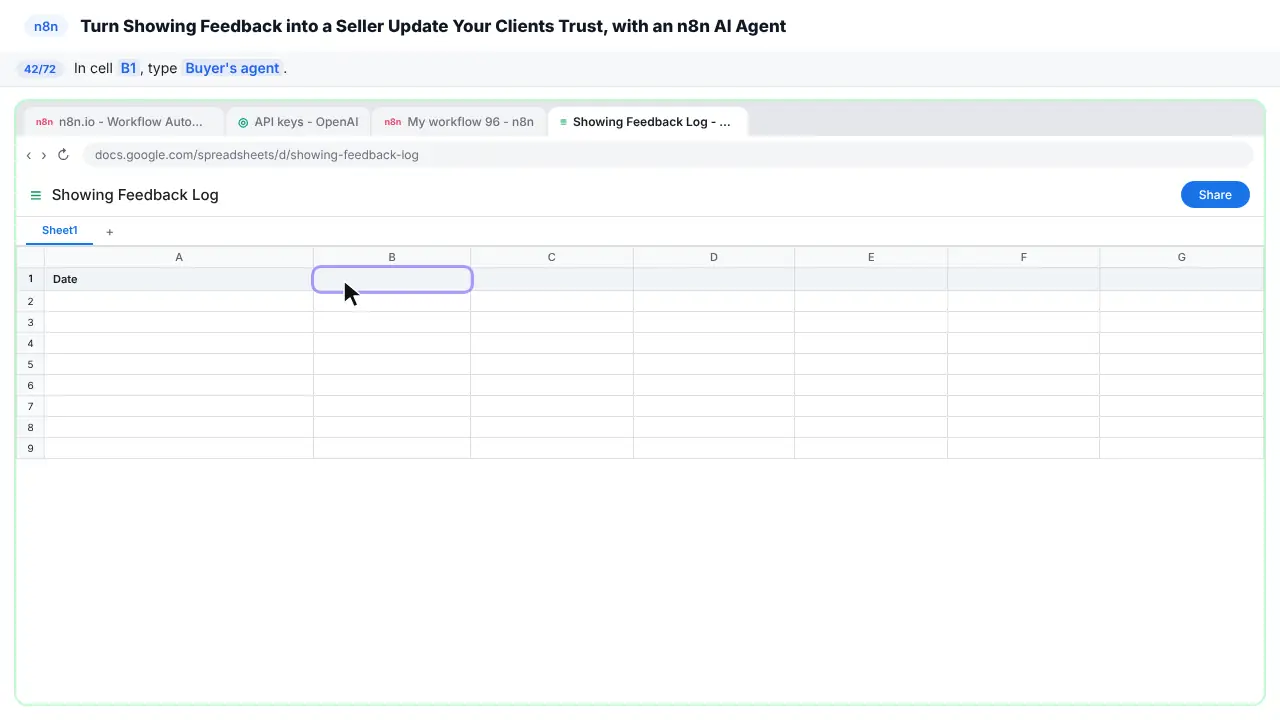
Task: Select column A header
Action: tap(179, 257)
